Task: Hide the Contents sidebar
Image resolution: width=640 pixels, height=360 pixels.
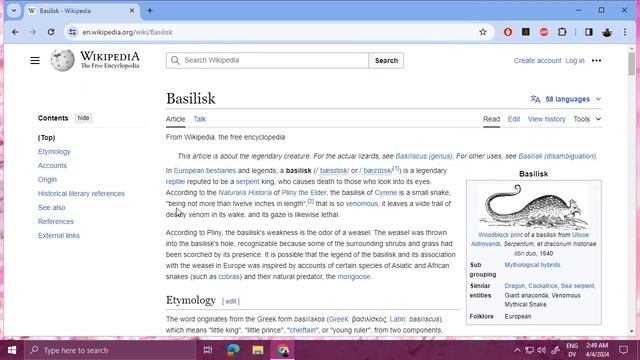Action: click(x=83, y=118)
